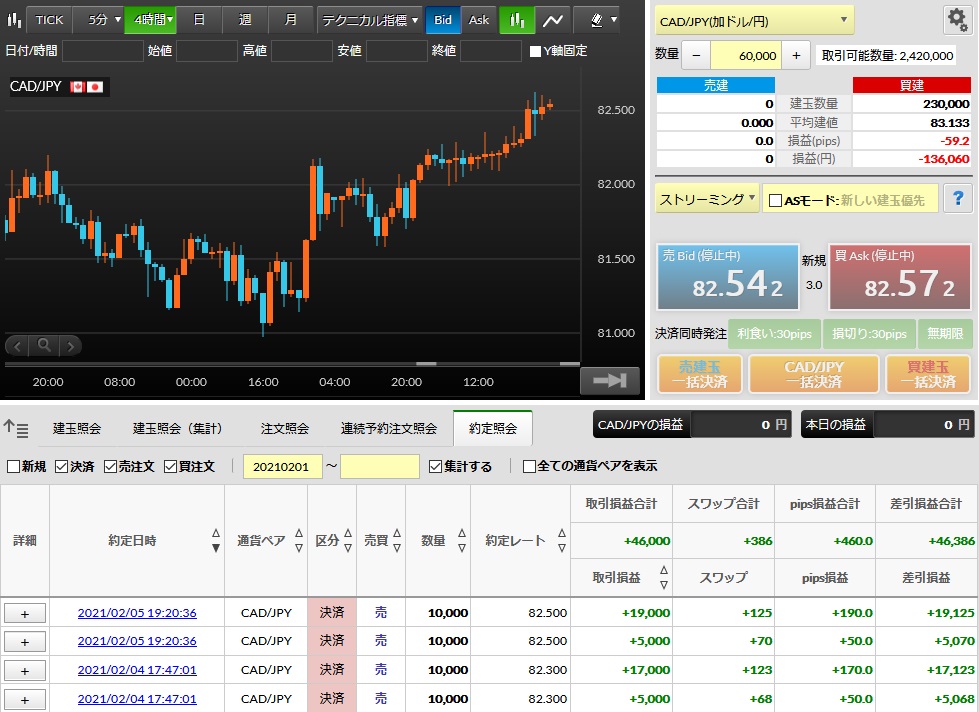The width and height of the screenshot is (979, 712).
Task: Open the 連続予約注文照会 tab
Action: [x=388, y=428]
